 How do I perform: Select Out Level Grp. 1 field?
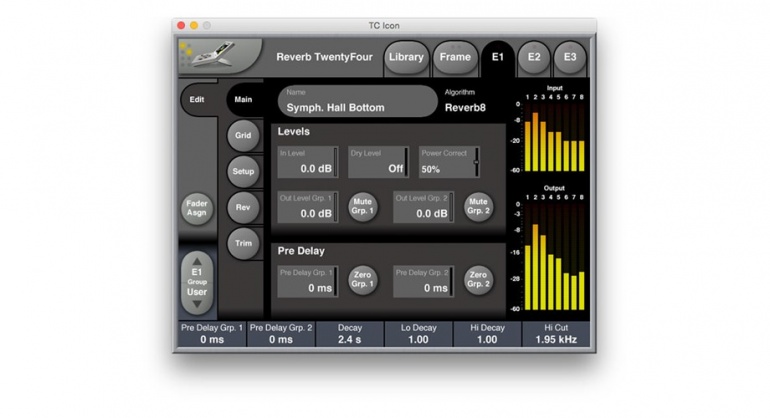308,207
